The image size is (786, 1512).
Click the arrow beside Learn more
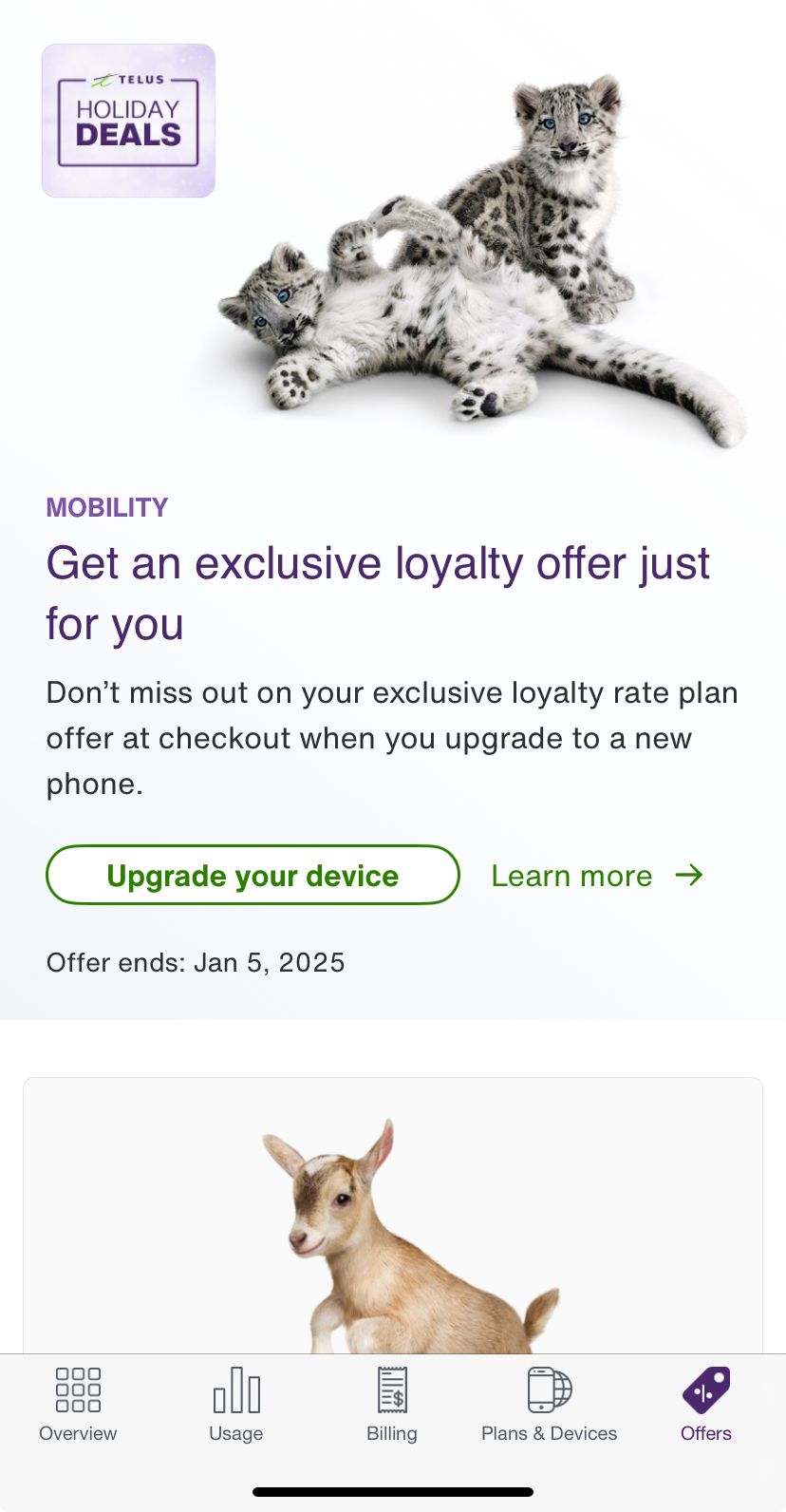pos(689,875)
